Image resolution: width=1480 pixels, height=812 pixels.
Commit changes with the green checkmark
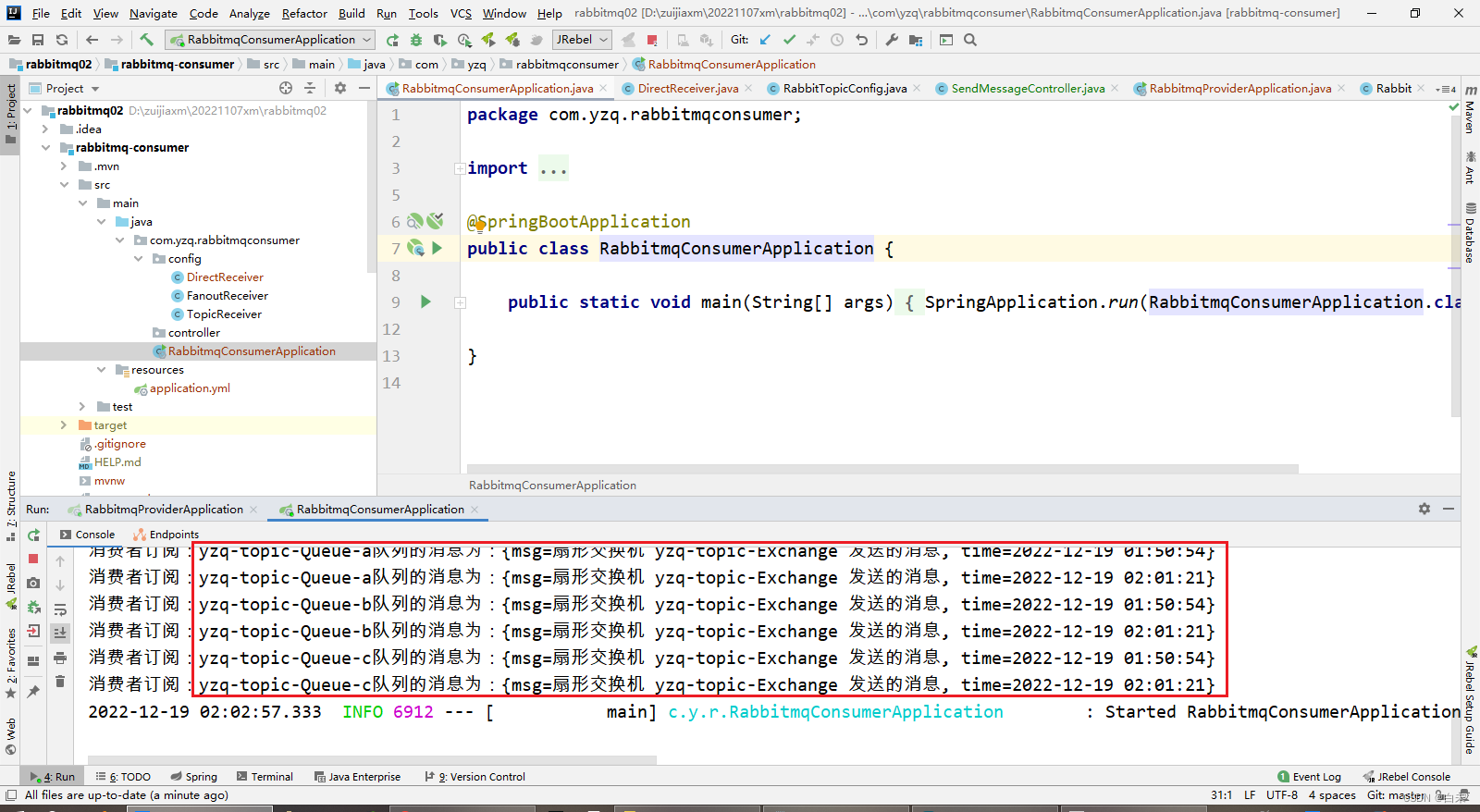(789, 40)
